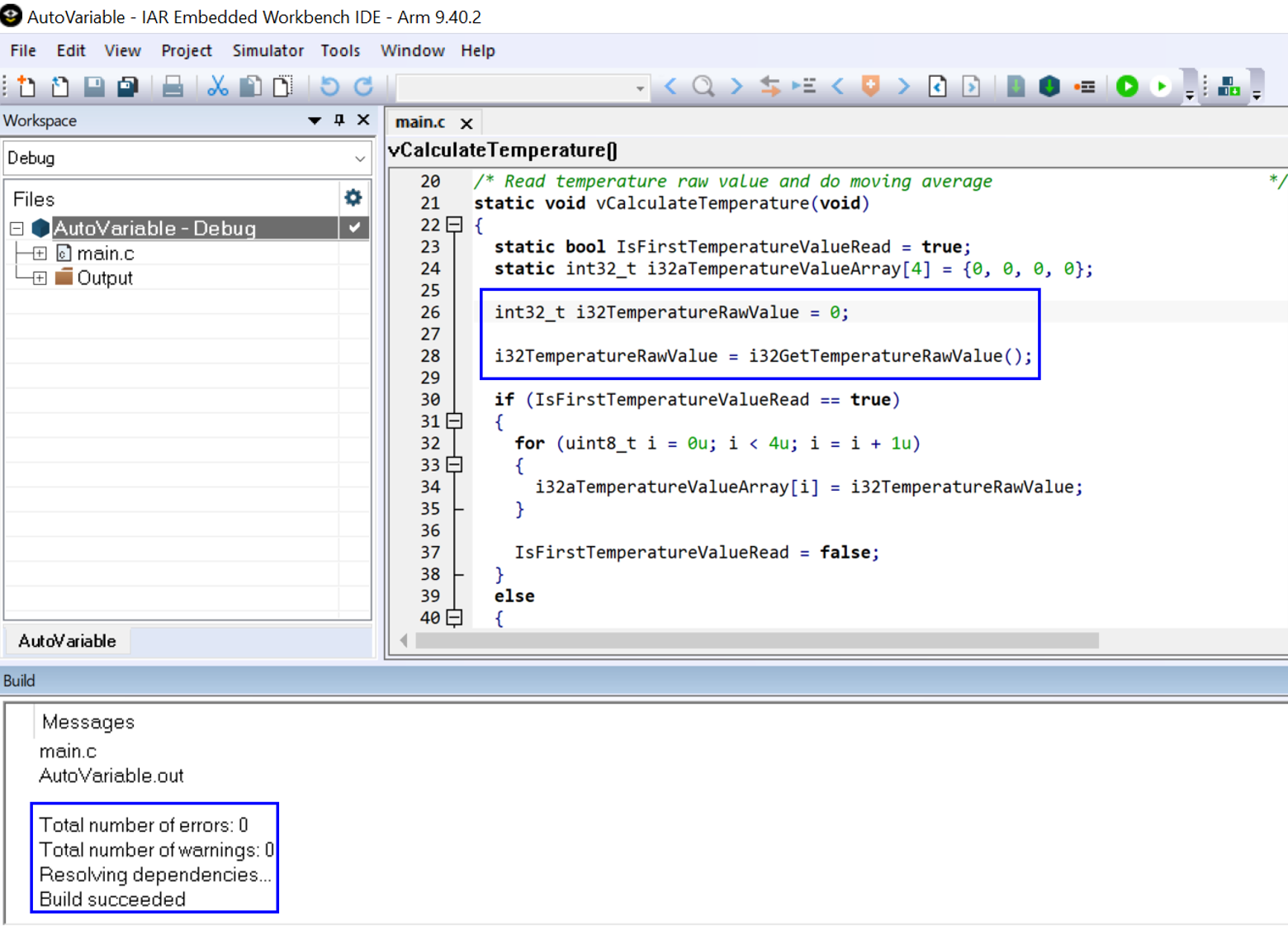Undo the last edit

pos(328,86)
